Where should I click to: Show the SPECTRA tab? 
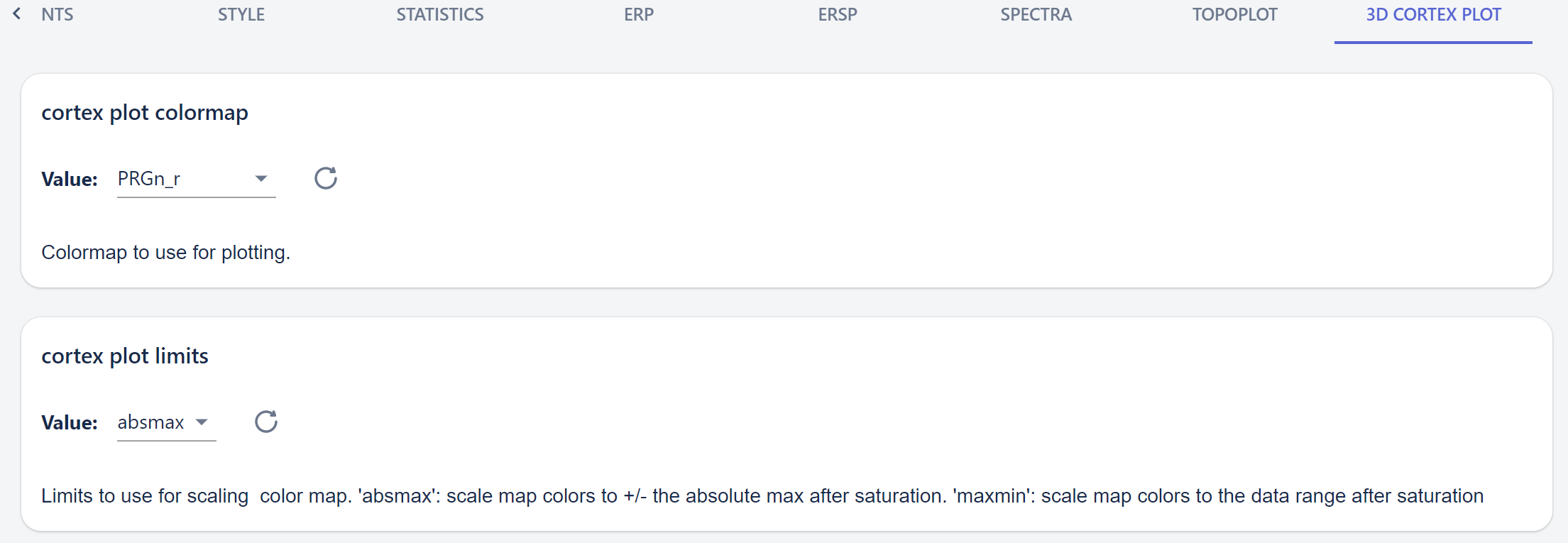coord(1036,15)
